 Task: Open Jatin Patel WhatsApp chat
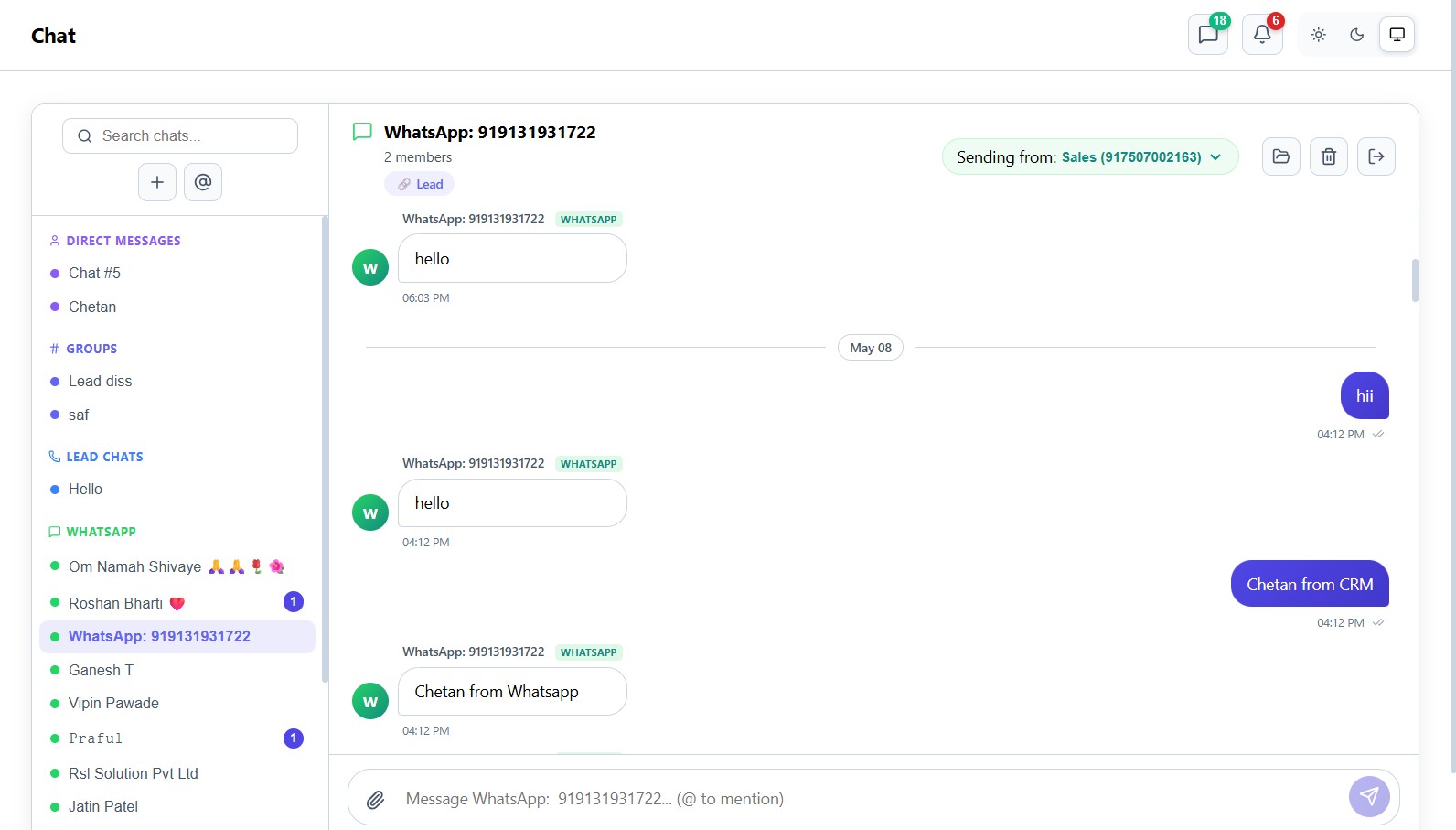(177, 806)
